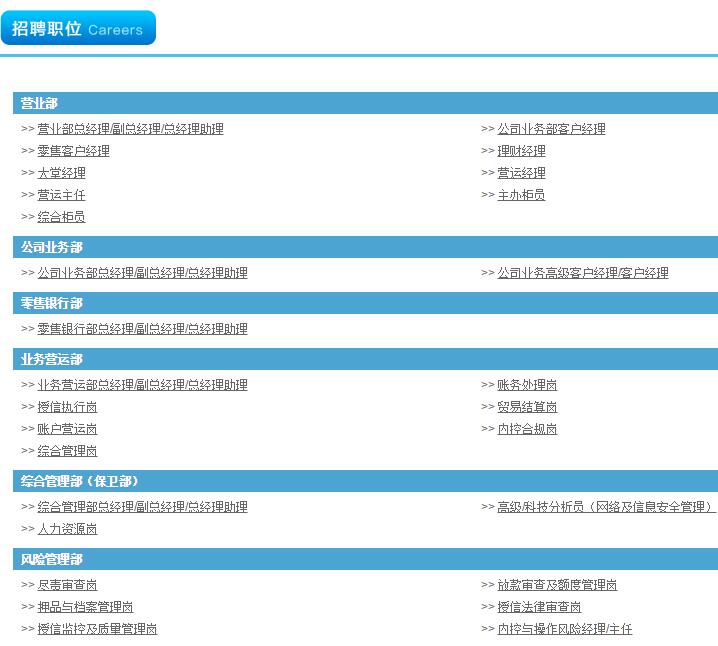Open the 综合柜员 job link
This screenshot has height=646, width=718.
coord(61,217)
